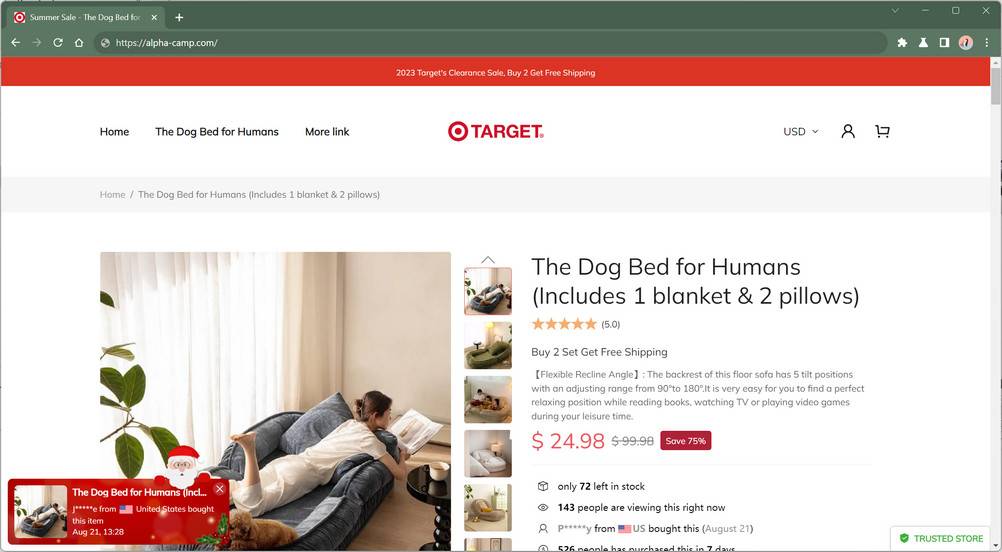This screenshot has height=552, width=1002.
Task: Click the address bar URL field
Action: coord(491,43)
